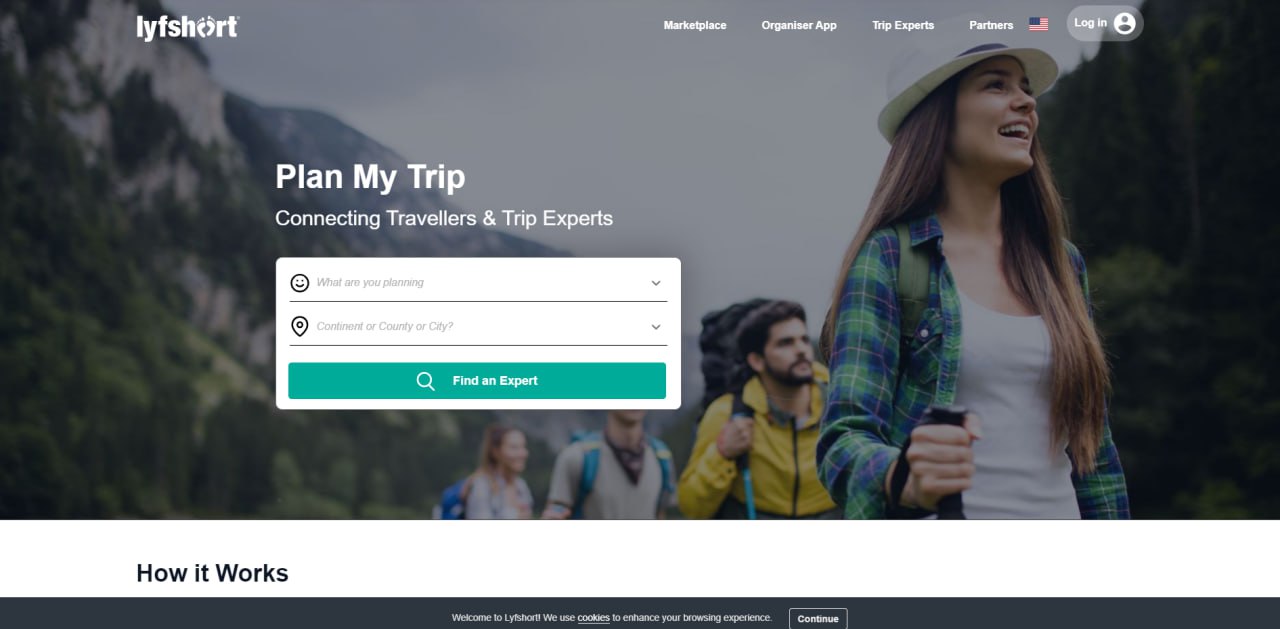Click the magnifying glass search icon
1280x629 pixels.
(426, 381)
